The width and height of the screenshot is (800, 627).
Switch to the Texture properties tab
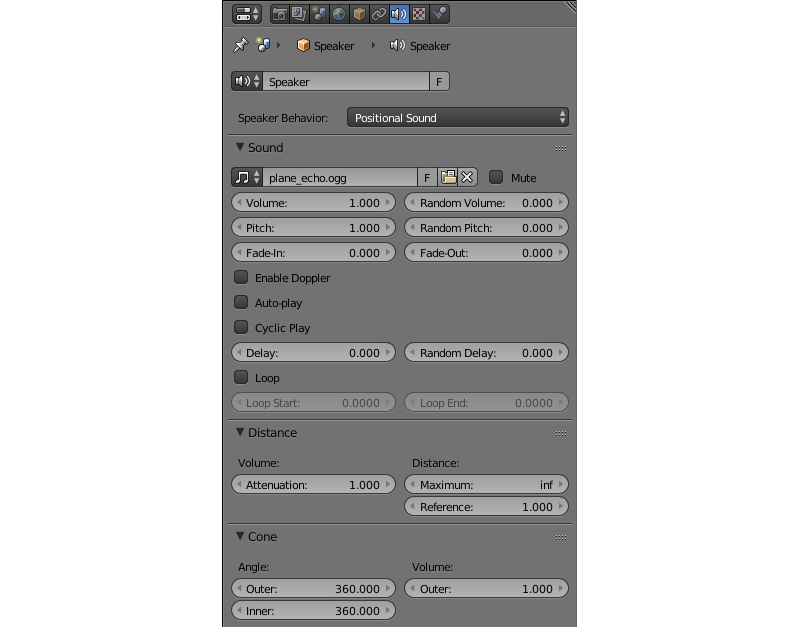coord(419,14)
